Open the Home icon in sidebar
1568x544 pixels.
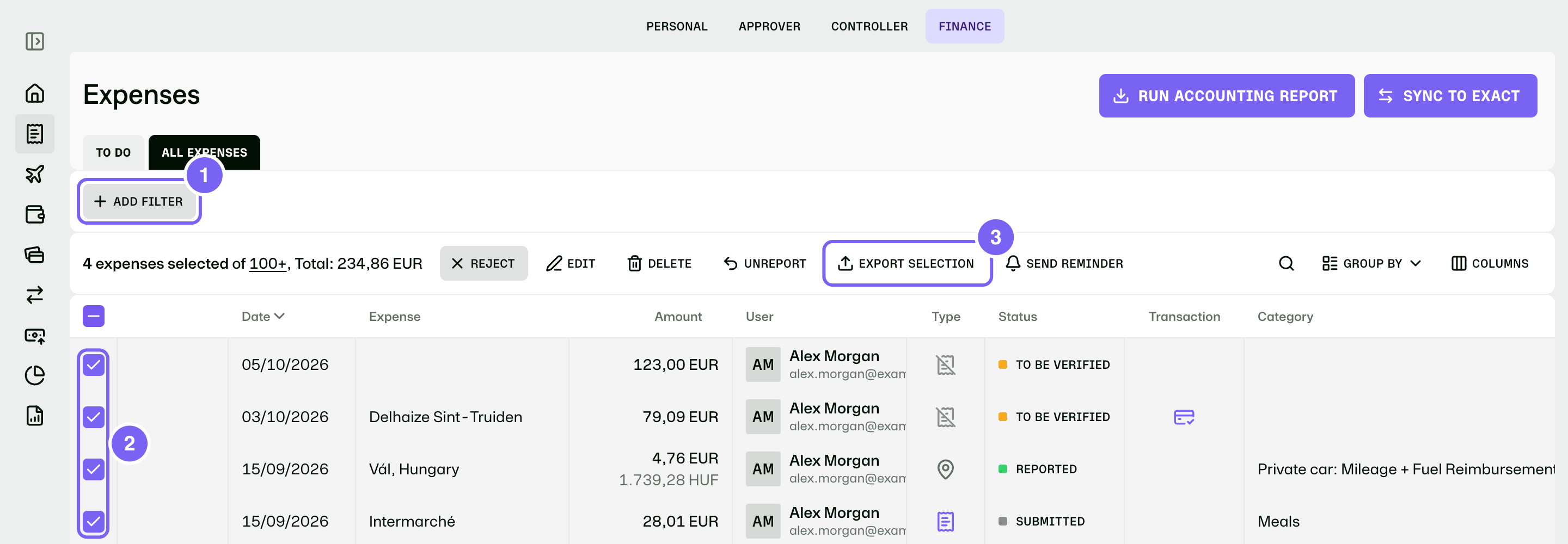pyautogui.click(x=35, y=93)
